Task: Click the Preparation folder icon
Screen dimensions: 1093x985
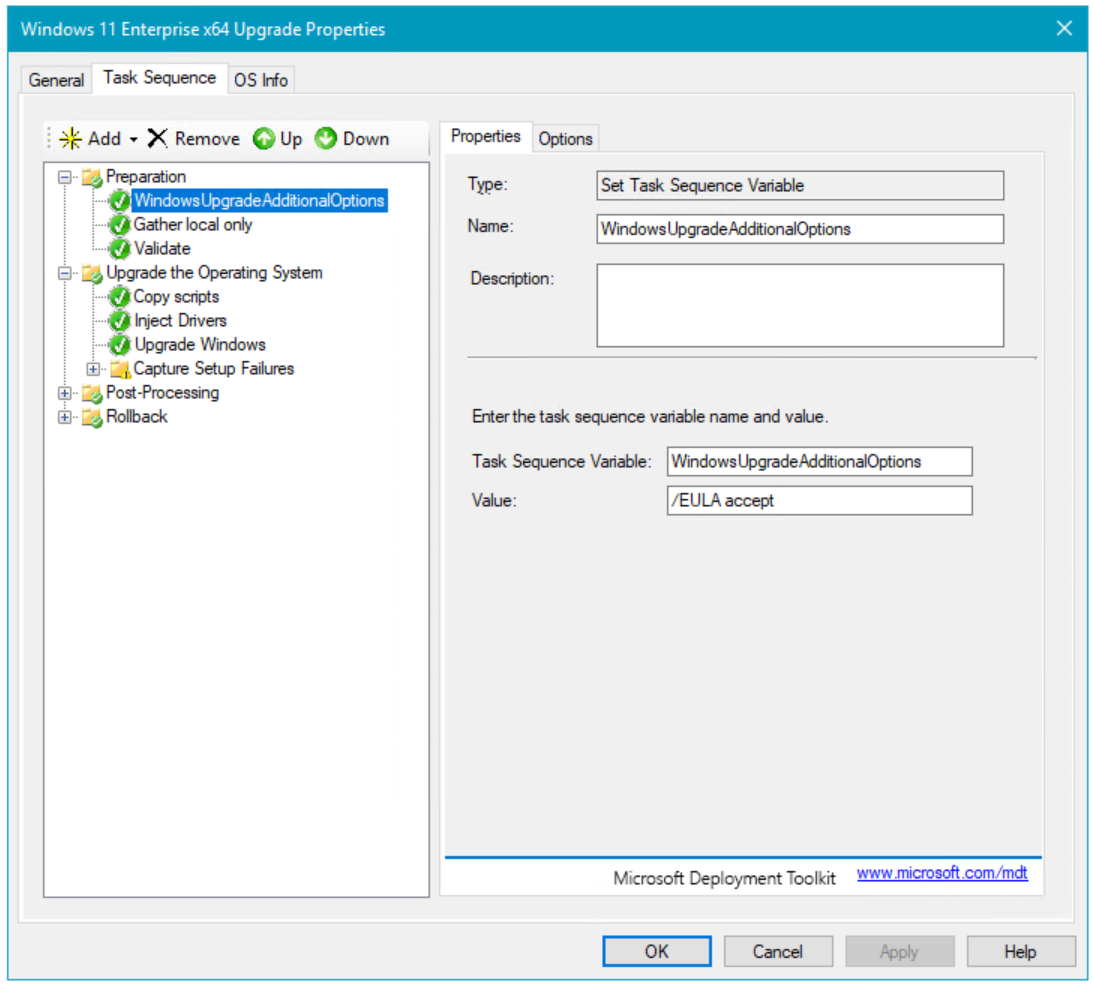Action: [92, 178]
